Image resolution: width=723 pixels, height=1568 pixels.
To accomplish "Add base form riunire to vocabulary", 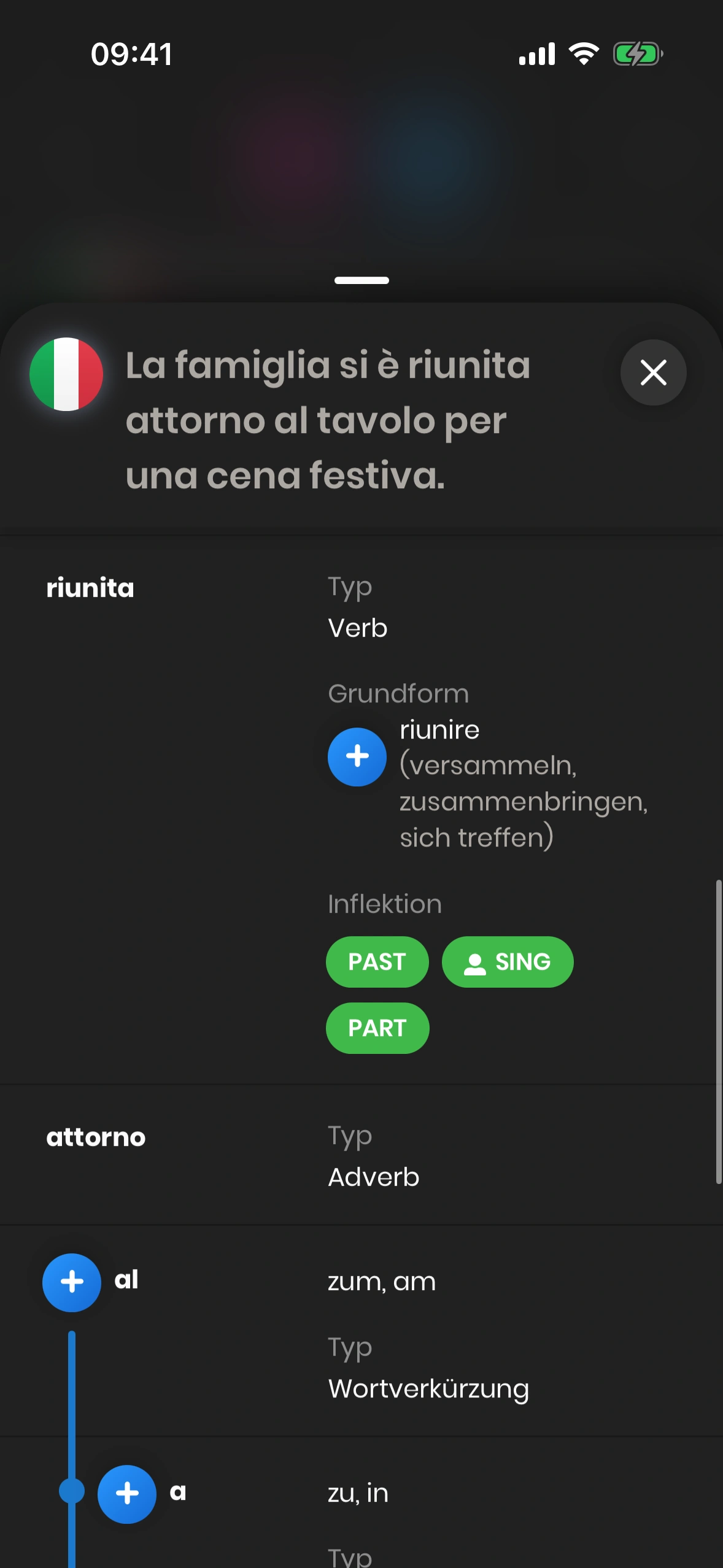I will [357, 756].
